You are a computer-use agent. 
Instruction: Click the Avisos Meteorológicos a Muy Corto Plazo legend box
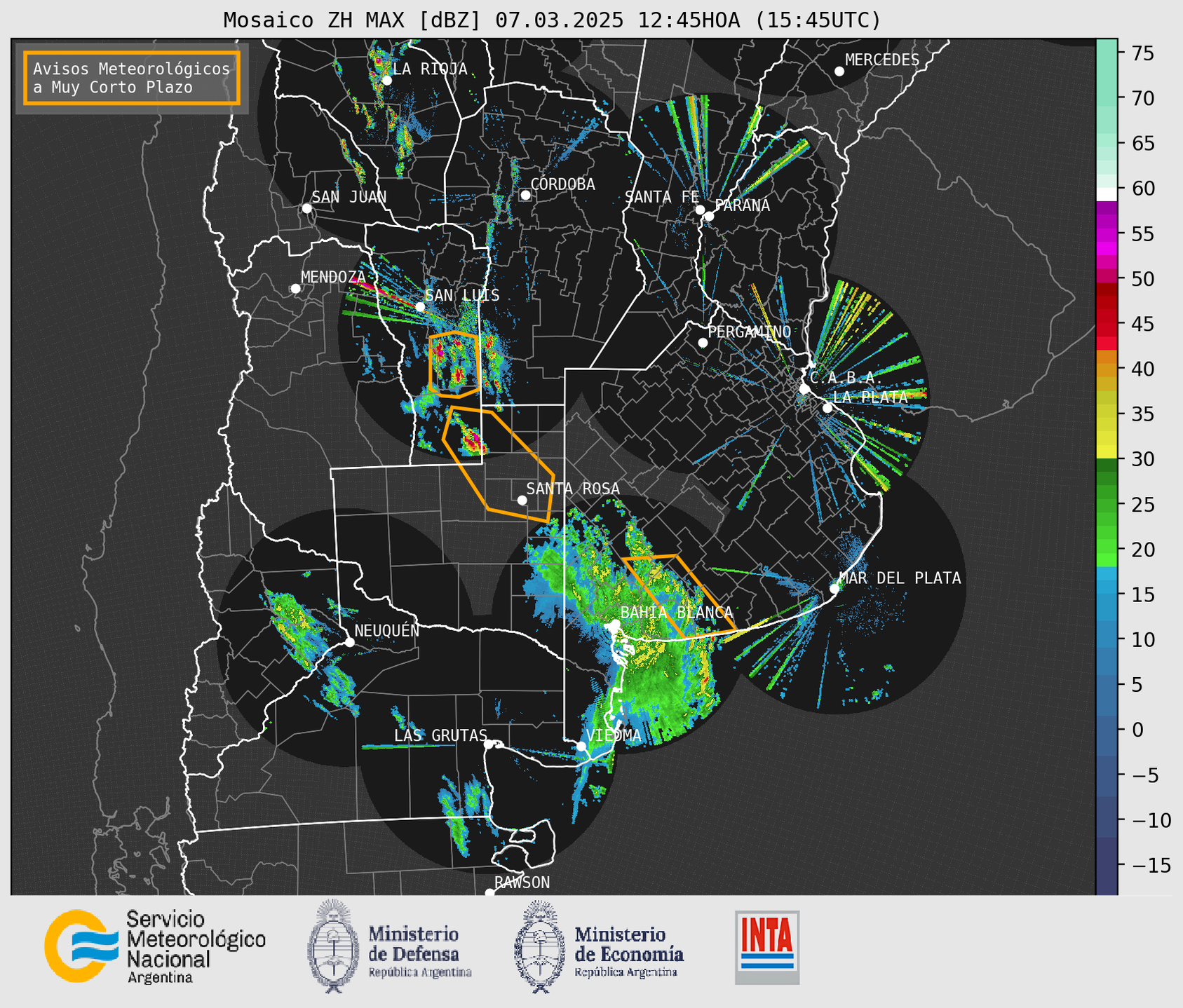tap(132, 78)
